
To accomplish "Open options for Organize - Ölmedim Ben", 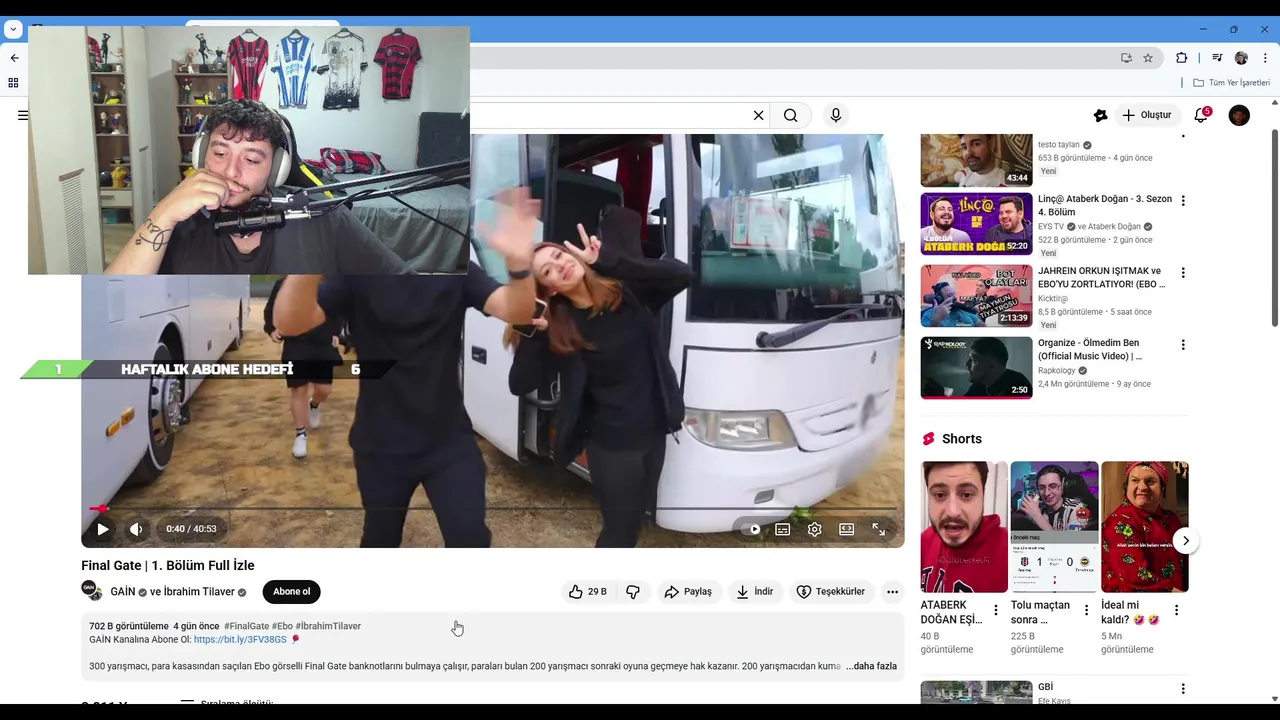I will coord(1183,345).
